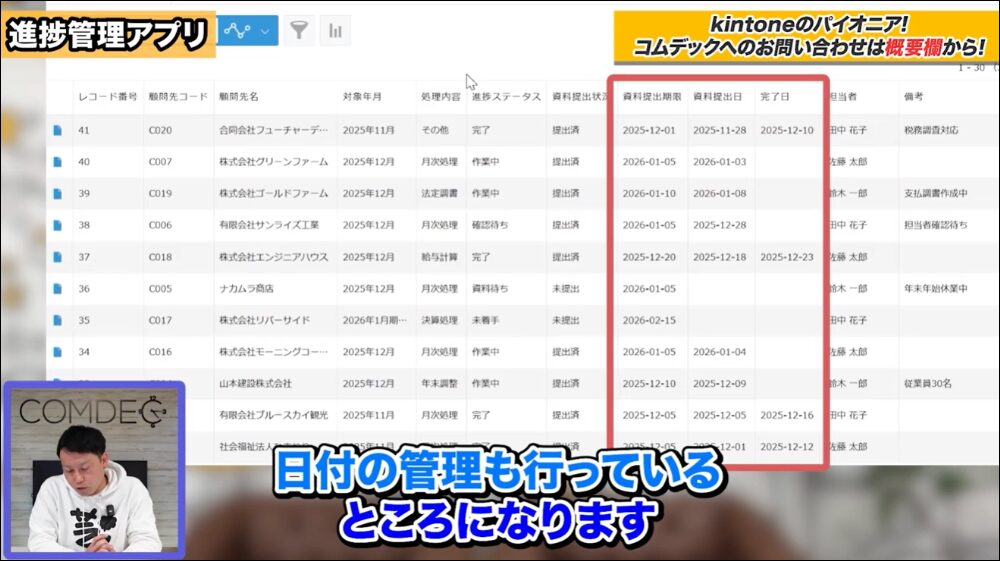Click the 未着手 status cell
Viewport: 1000px width, 561px height.
485,320
